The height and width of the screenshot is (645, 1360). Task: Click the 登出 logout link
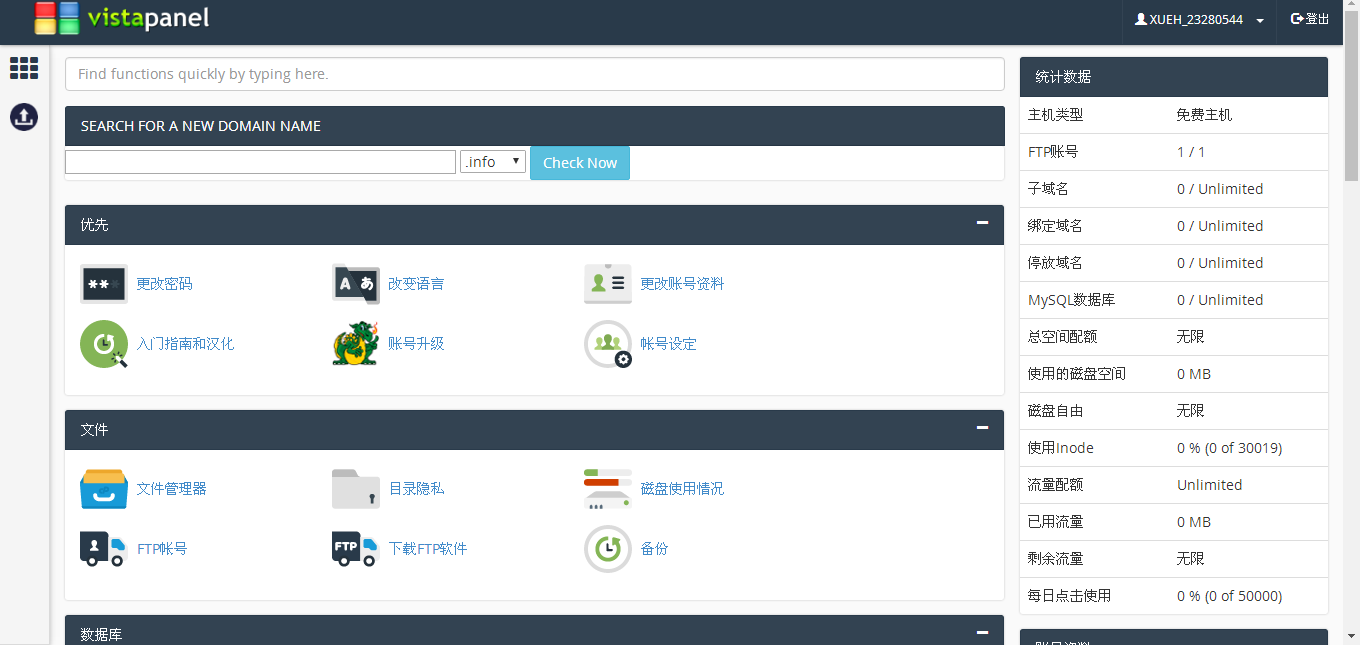pyautogui.click(x=1310, y=19)
